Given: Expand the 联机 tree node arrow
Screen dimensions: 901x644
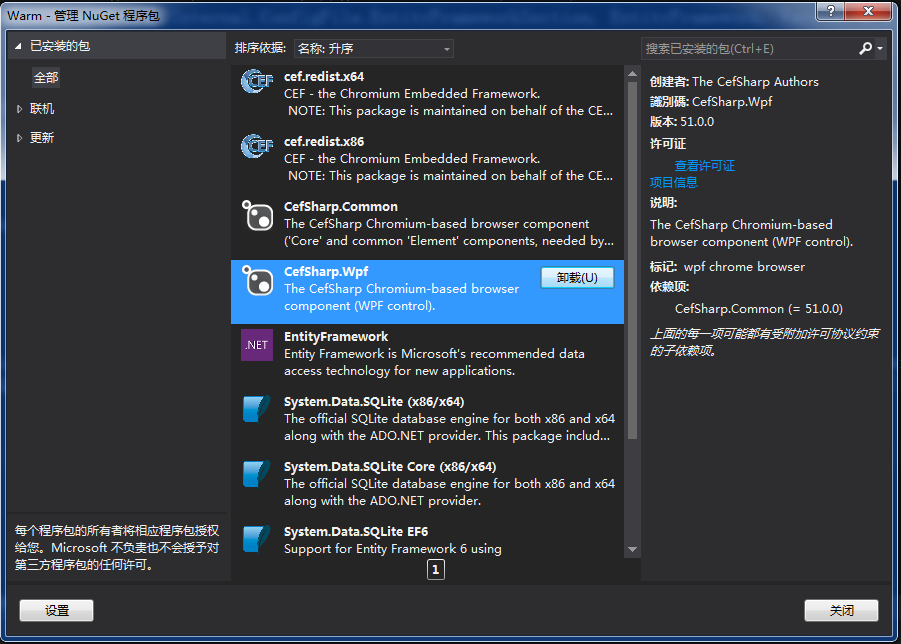Looking at the screenshot, I should click(x=20, y=109).
